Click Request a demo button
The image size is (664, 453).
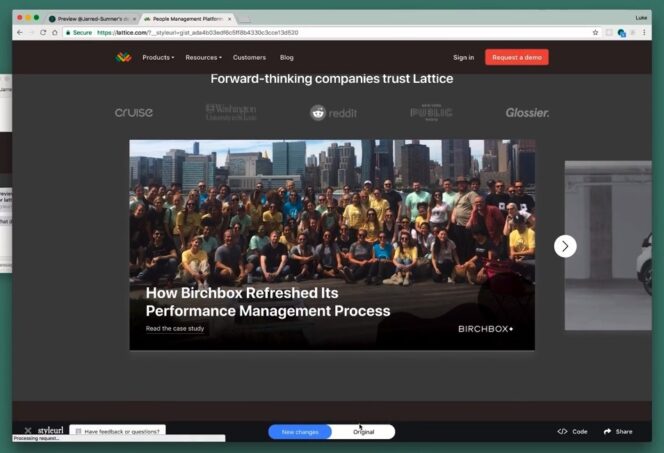(x=517, y=57)
